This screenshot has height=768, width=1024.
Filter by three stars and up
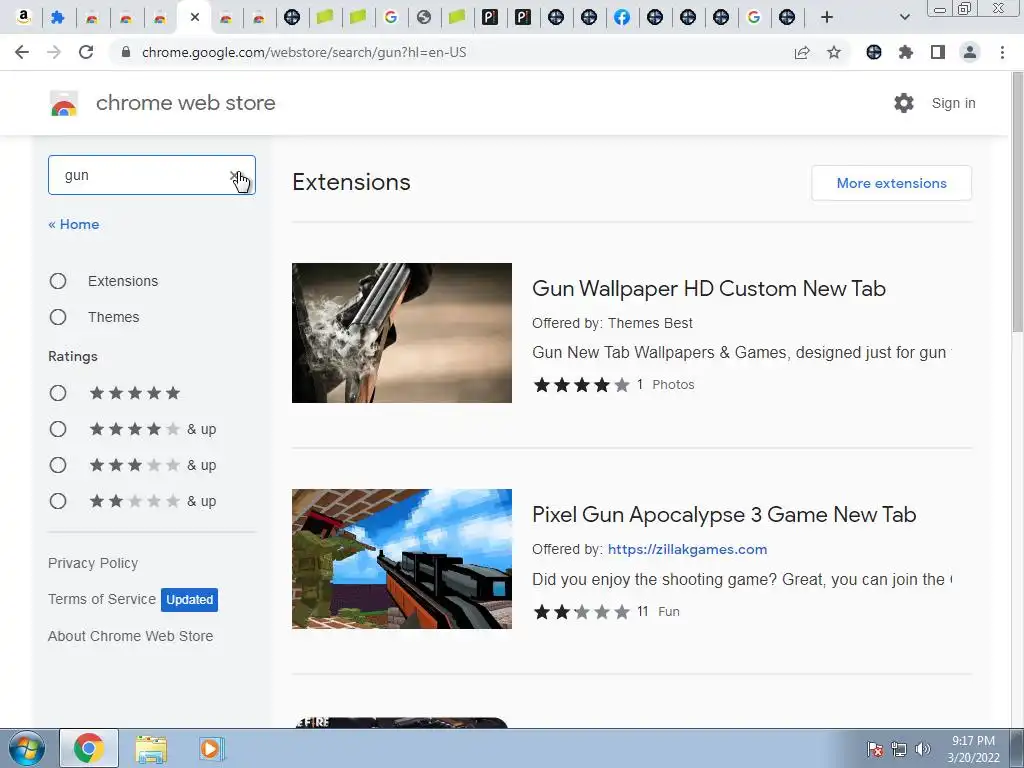[x=58, y=465]
